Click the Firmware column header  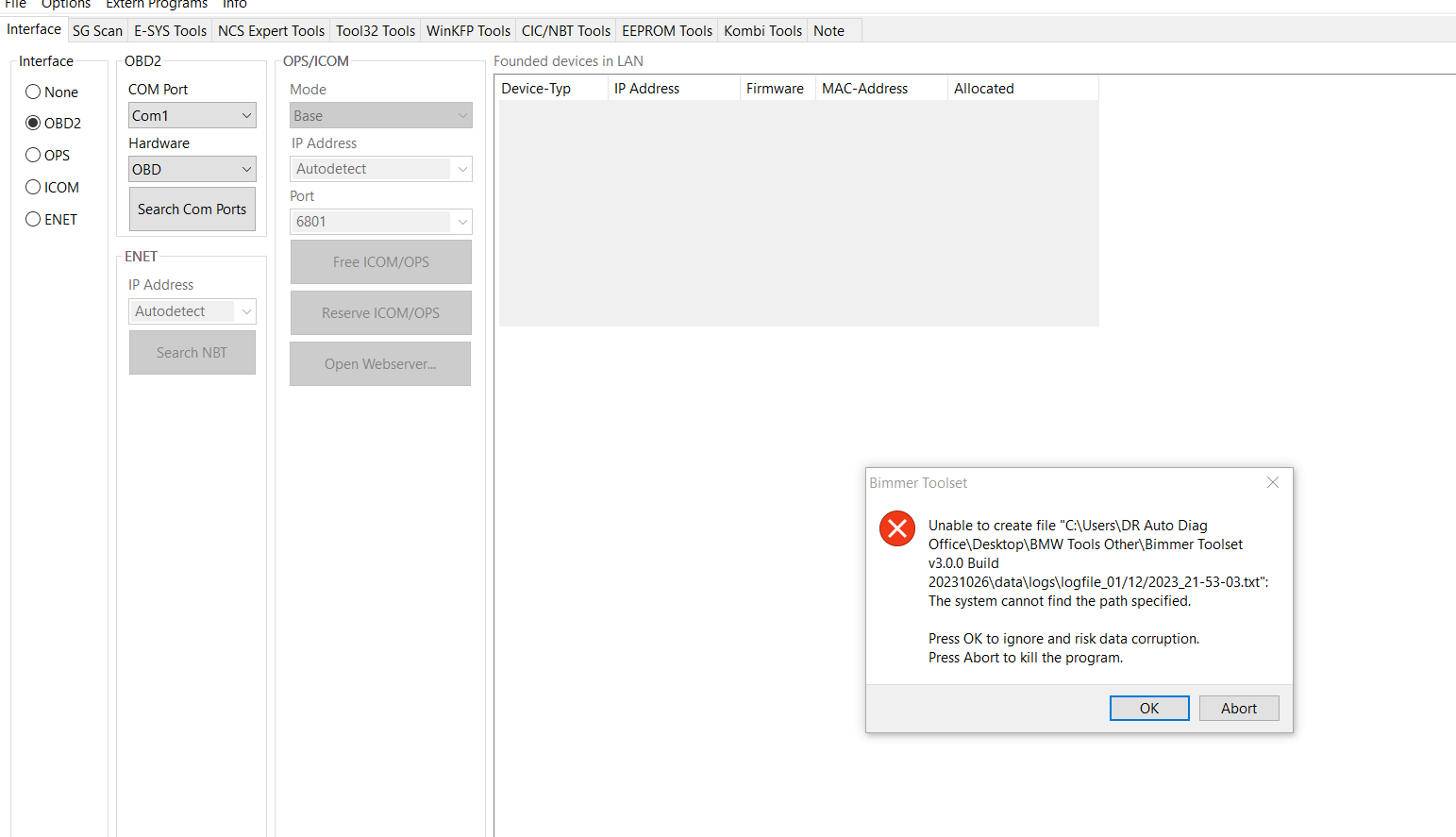point(778,89)
